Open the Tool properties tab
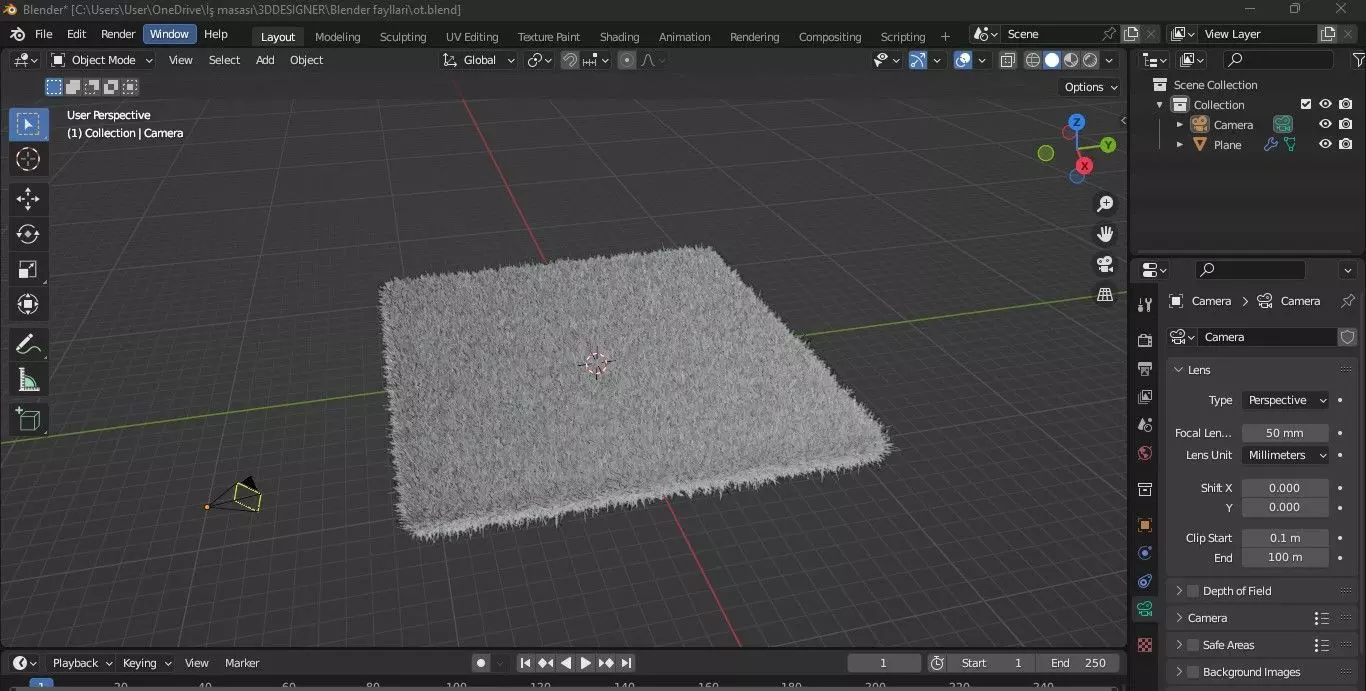 coord(1145,304)
